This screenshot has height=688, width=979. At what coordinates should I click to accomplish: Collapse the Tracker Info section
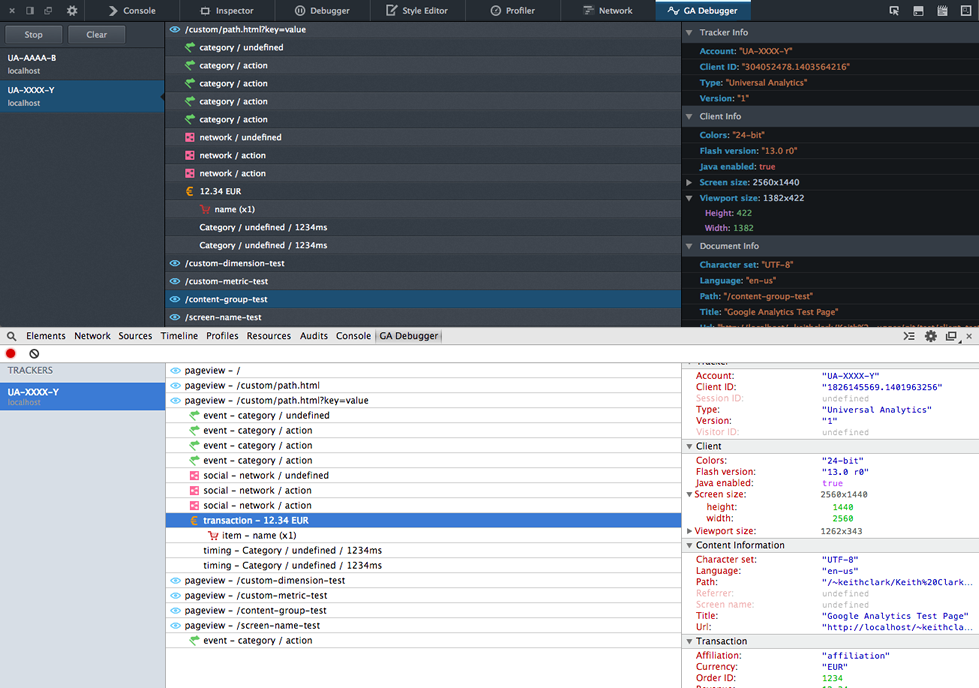(689, 32)
